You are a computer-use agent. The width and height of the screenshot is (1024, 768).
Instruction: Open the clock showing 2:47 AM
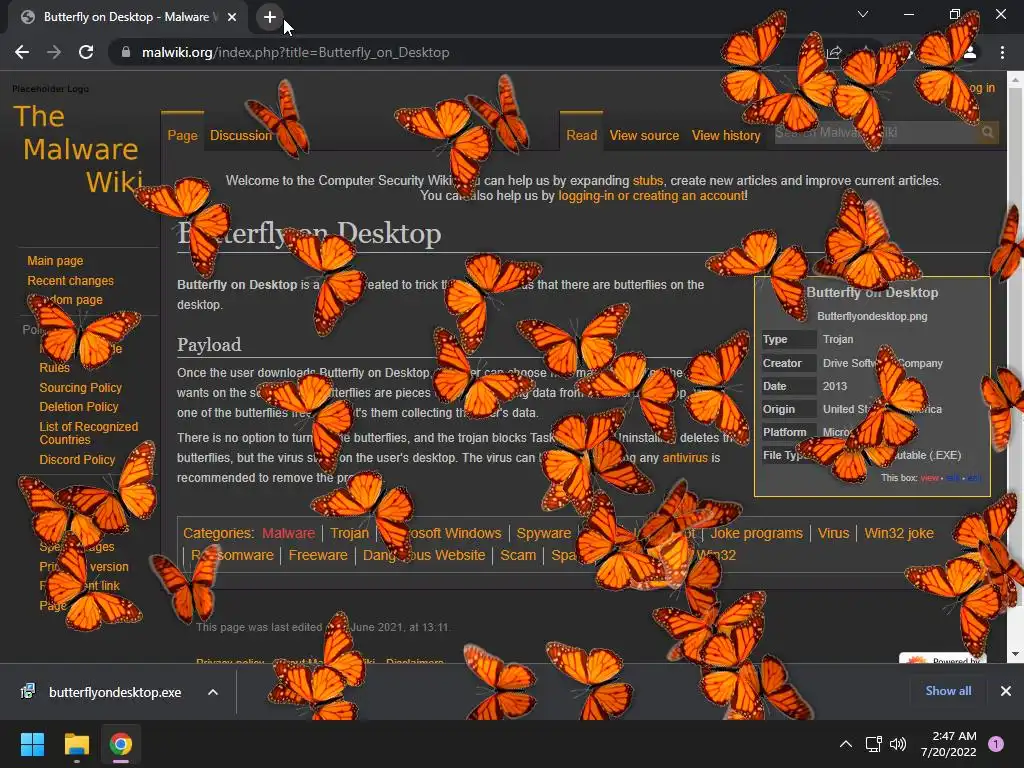point(948,744)
